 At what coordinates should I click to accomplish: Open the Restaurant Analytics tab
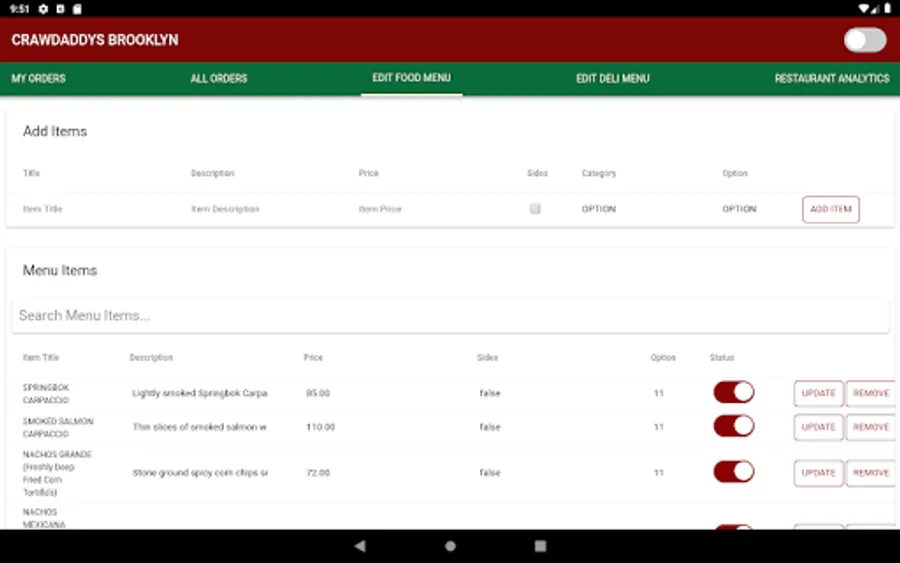tap(832, 79)
